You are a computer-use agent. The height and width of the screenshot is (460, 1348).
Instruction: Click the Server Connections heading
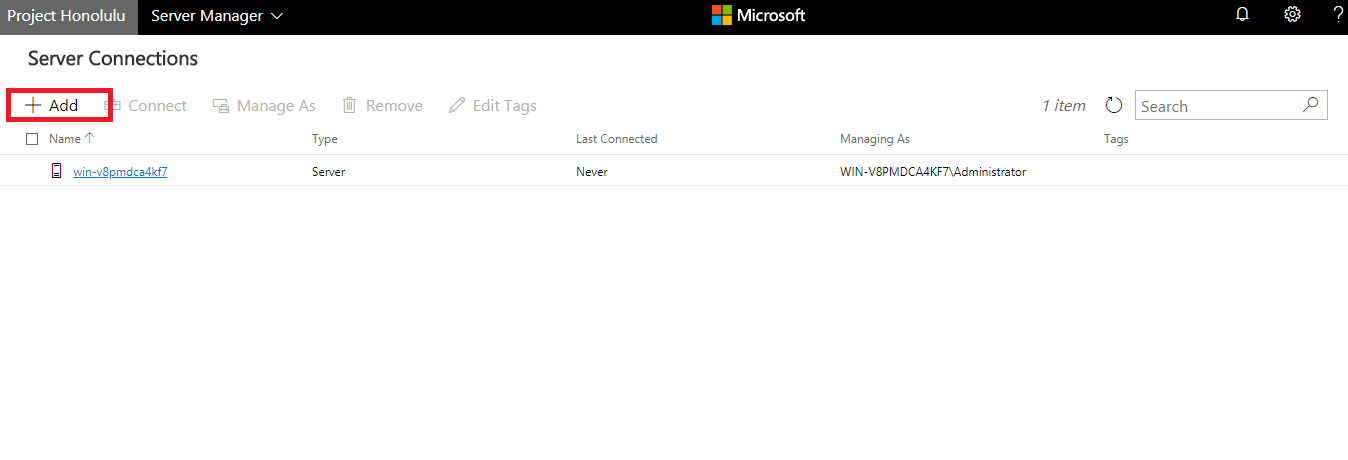(113, 58)
